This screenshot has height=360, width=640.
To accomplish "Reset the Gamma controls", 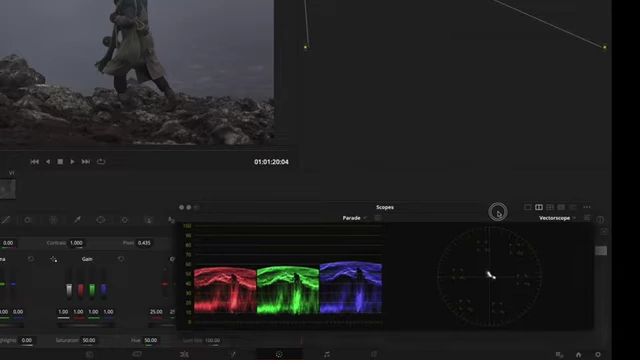I will (x=31, y=259).
